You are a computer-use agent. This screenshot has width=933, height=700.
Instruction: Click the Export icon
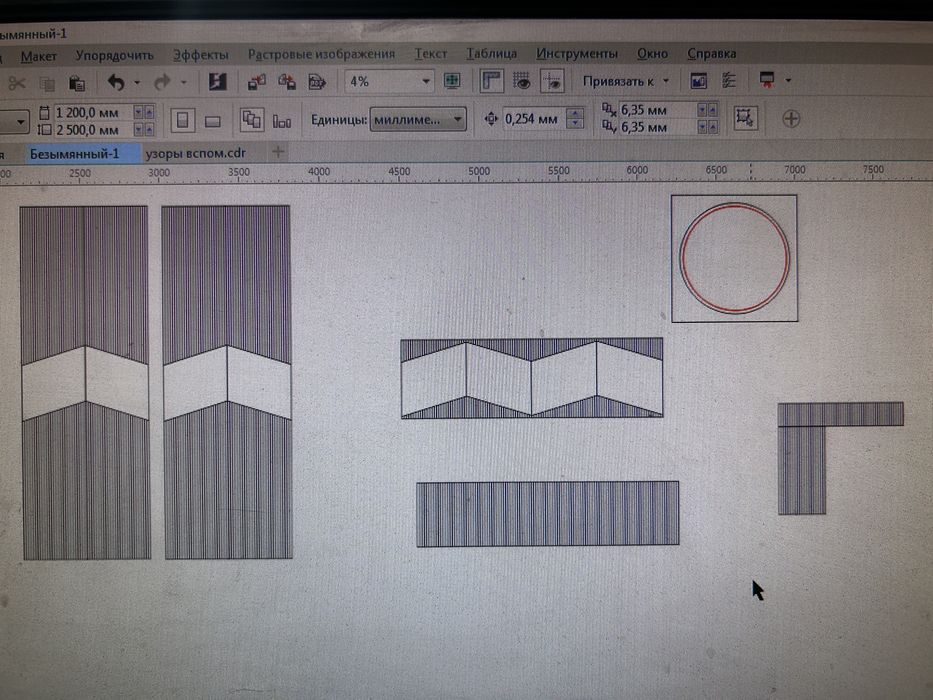point(287,82)
